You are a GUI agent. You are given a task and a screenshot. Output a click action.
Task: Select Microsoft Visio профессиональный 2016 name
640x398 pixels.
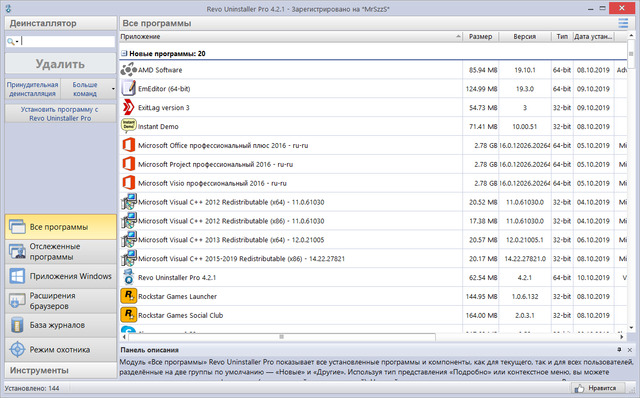[x=212, y=183]
